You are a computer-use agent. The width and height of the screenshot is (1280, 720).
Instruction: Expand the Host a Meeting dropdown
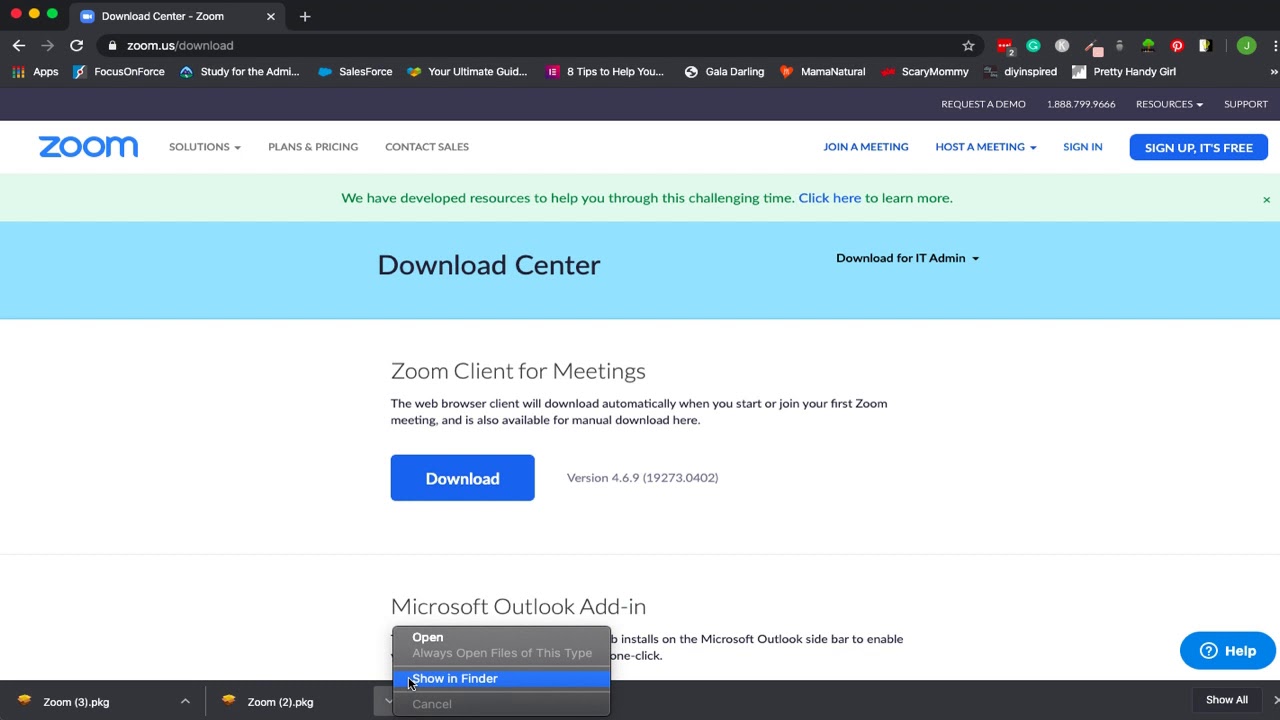[986, 147]
